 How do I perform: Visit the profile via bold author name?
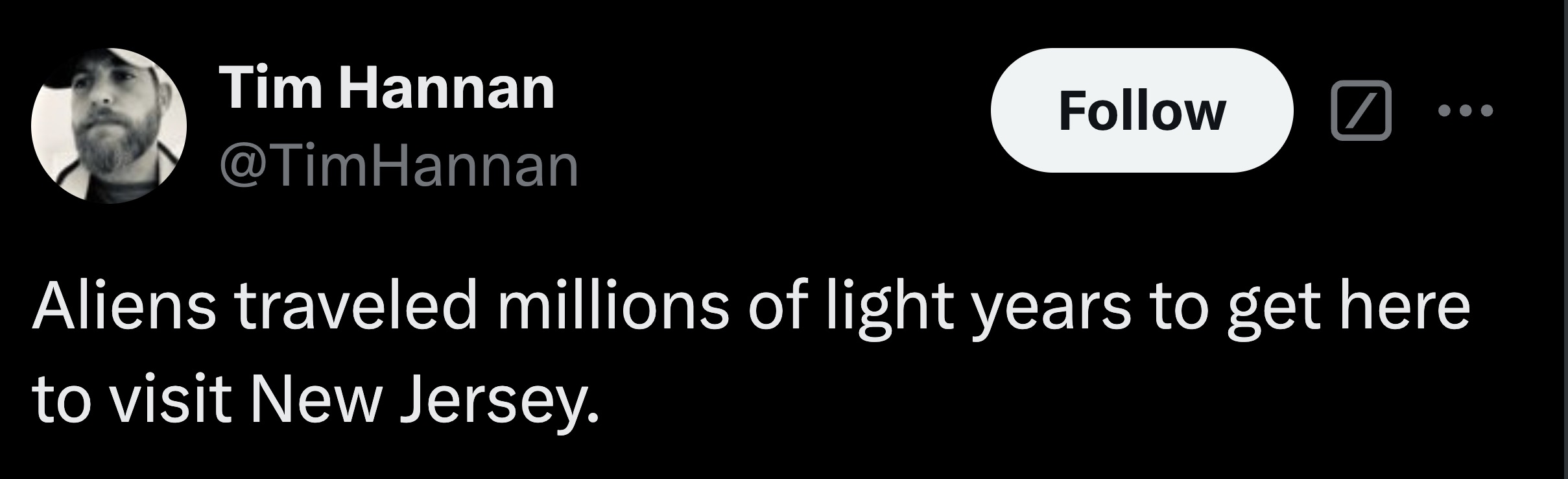(387, 90)
